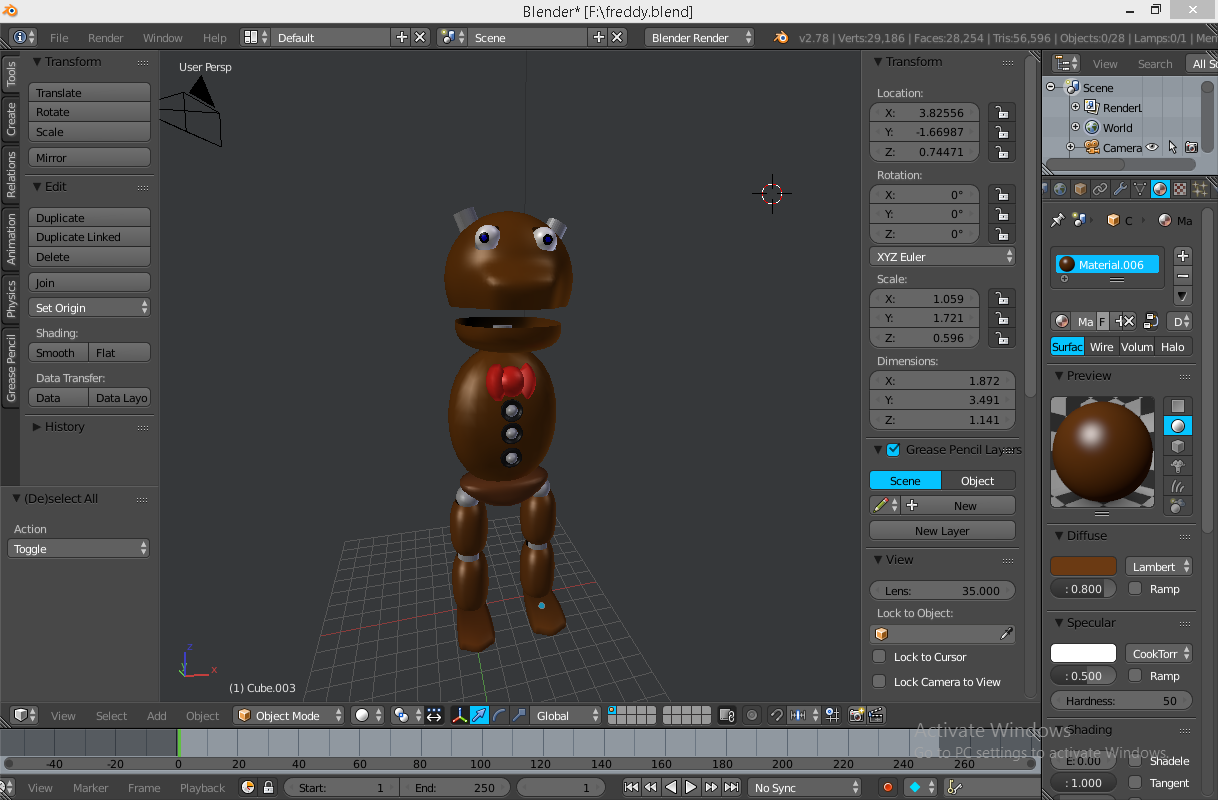The height and width of the screenshot is (800, 1218).
Task: Click the Blender logo in info header
Action: click(781, 37)
